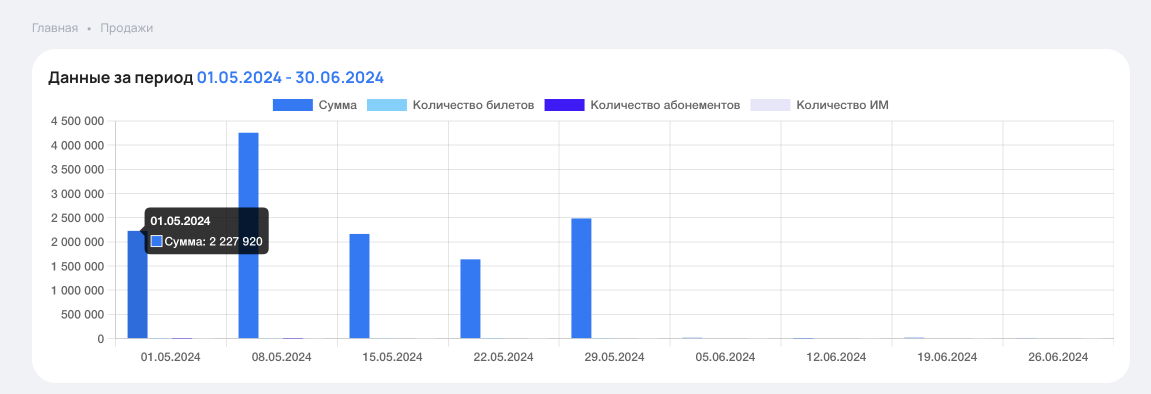Click the y-axis value 4 500 000
This screenshot has height=394, width=1151.
78,121
